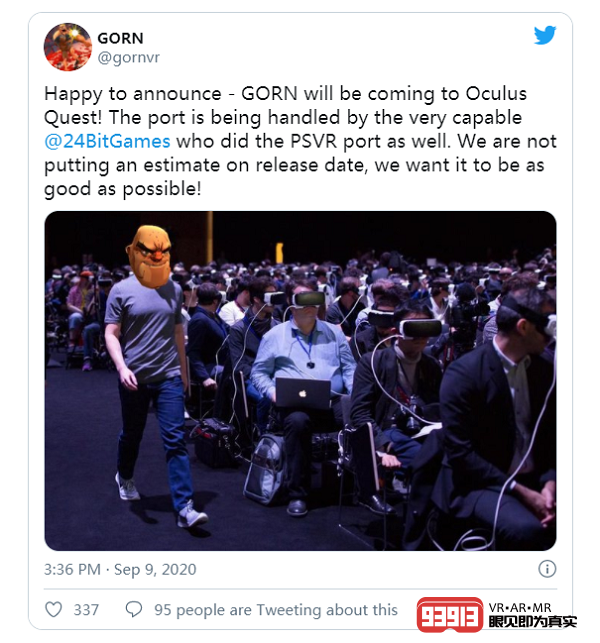Click the heart like icon
This screenshot has width=600, height=643.
tap(53, 609)
